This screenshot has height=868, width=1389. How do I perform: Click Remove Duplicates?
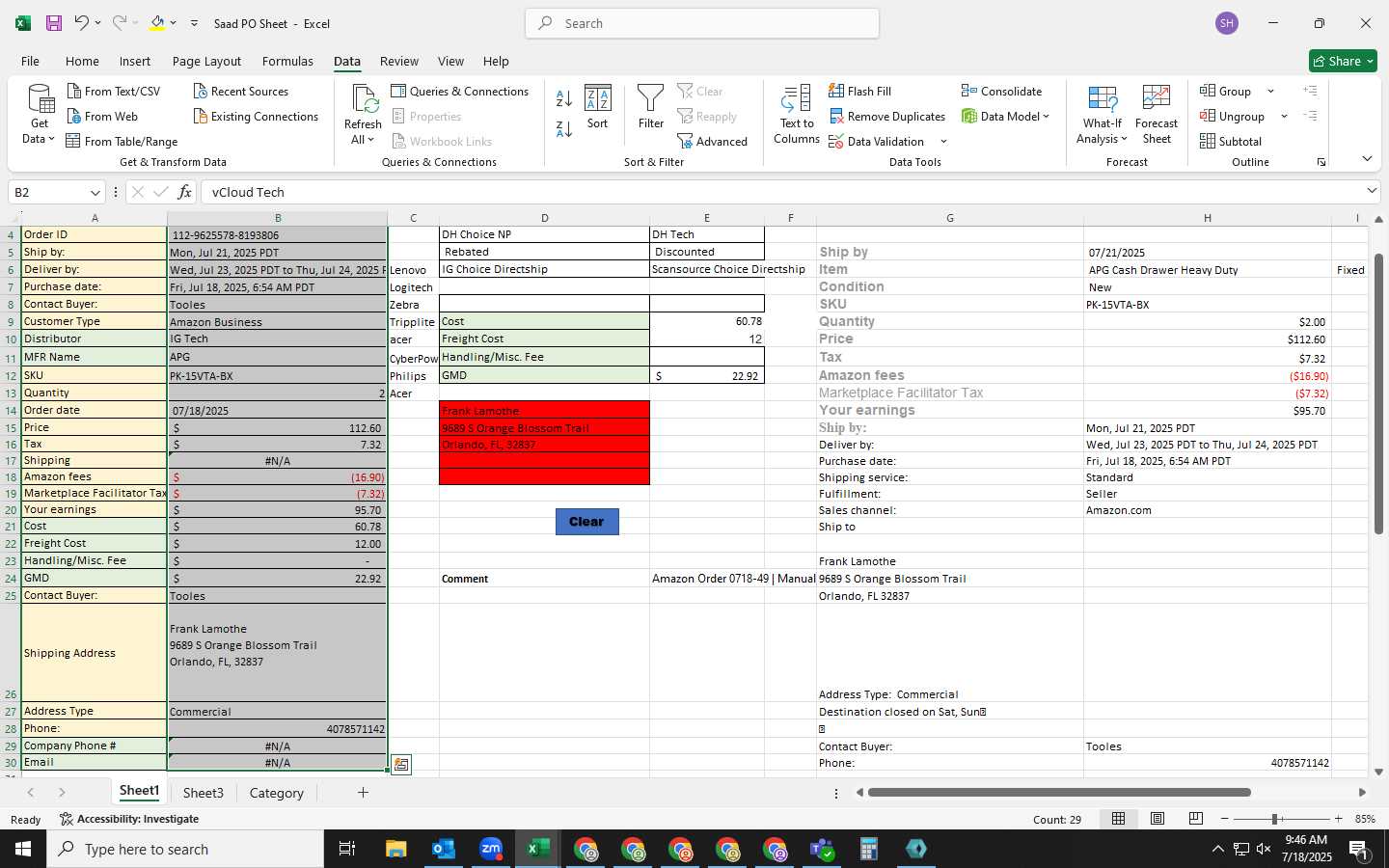point(886,116)
